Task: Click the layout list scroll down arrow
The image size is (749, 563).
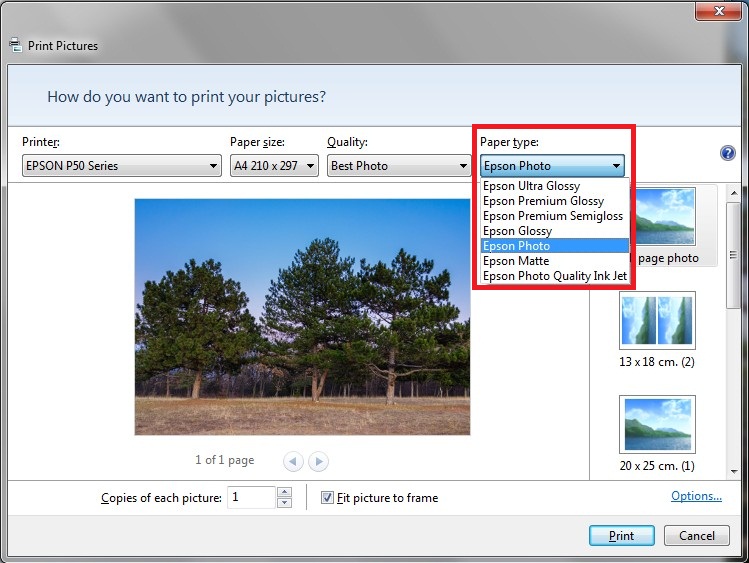Action: tap(734, 472)
